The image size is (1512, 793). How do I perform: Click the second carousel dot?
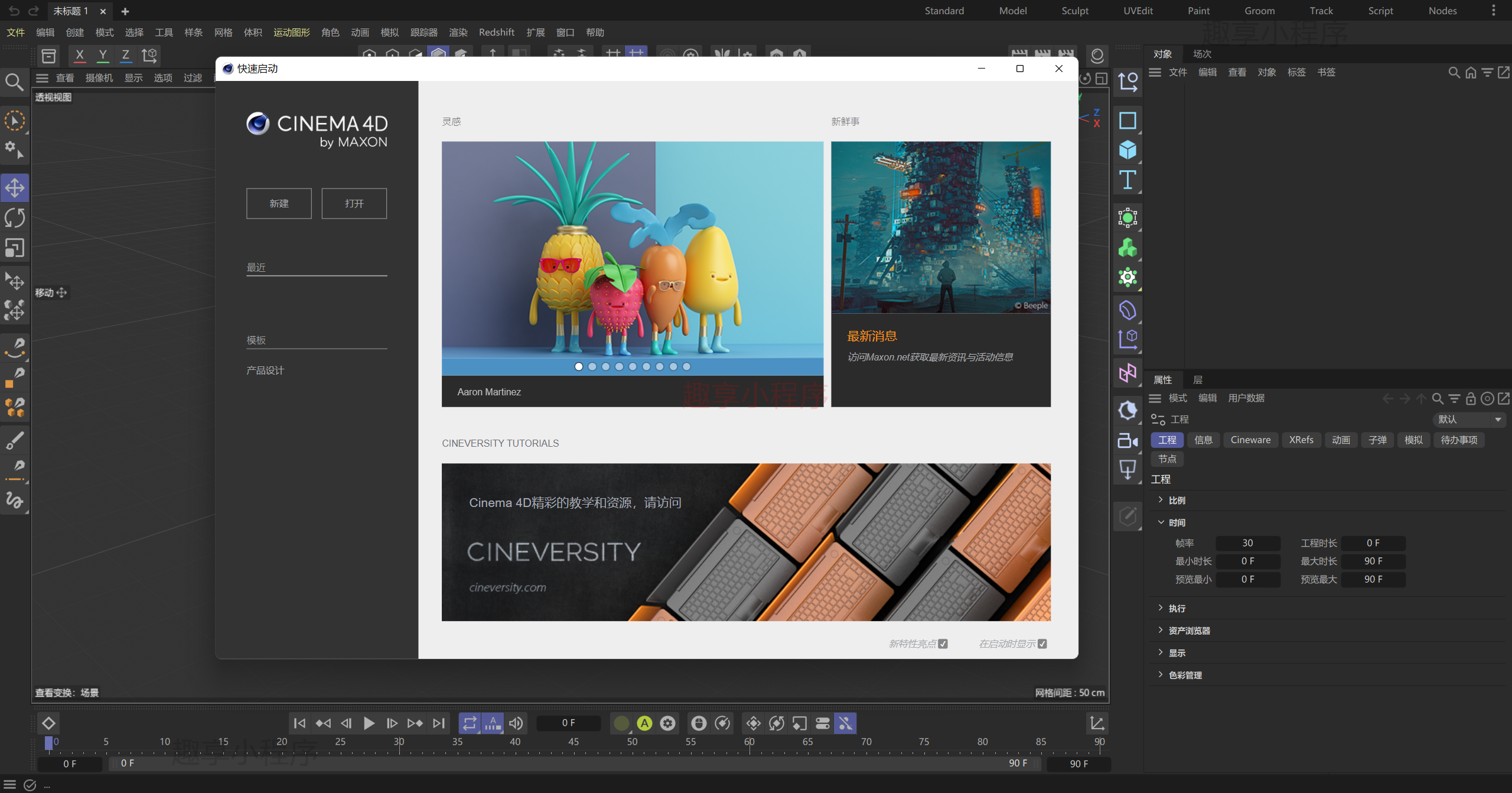tap(592, 366)
